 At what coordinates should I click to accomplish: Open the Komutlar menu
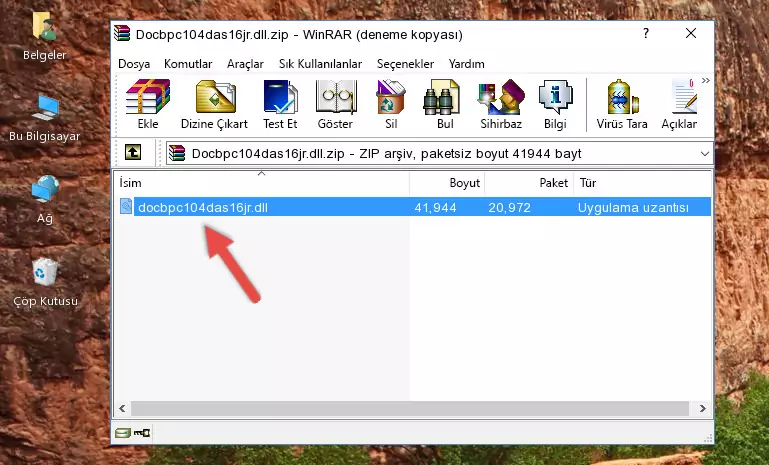tap(188, 64)
